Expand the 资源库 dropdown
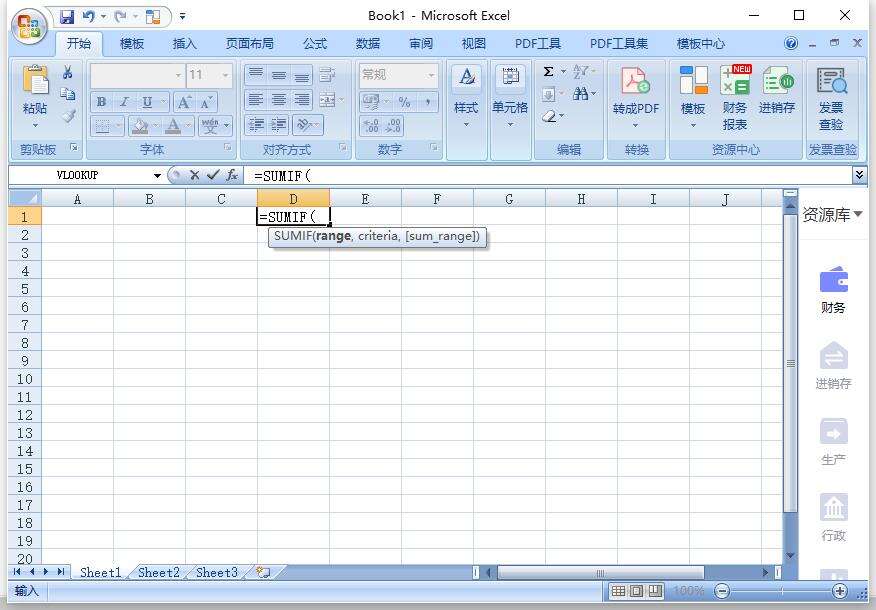 click(858, 214)
